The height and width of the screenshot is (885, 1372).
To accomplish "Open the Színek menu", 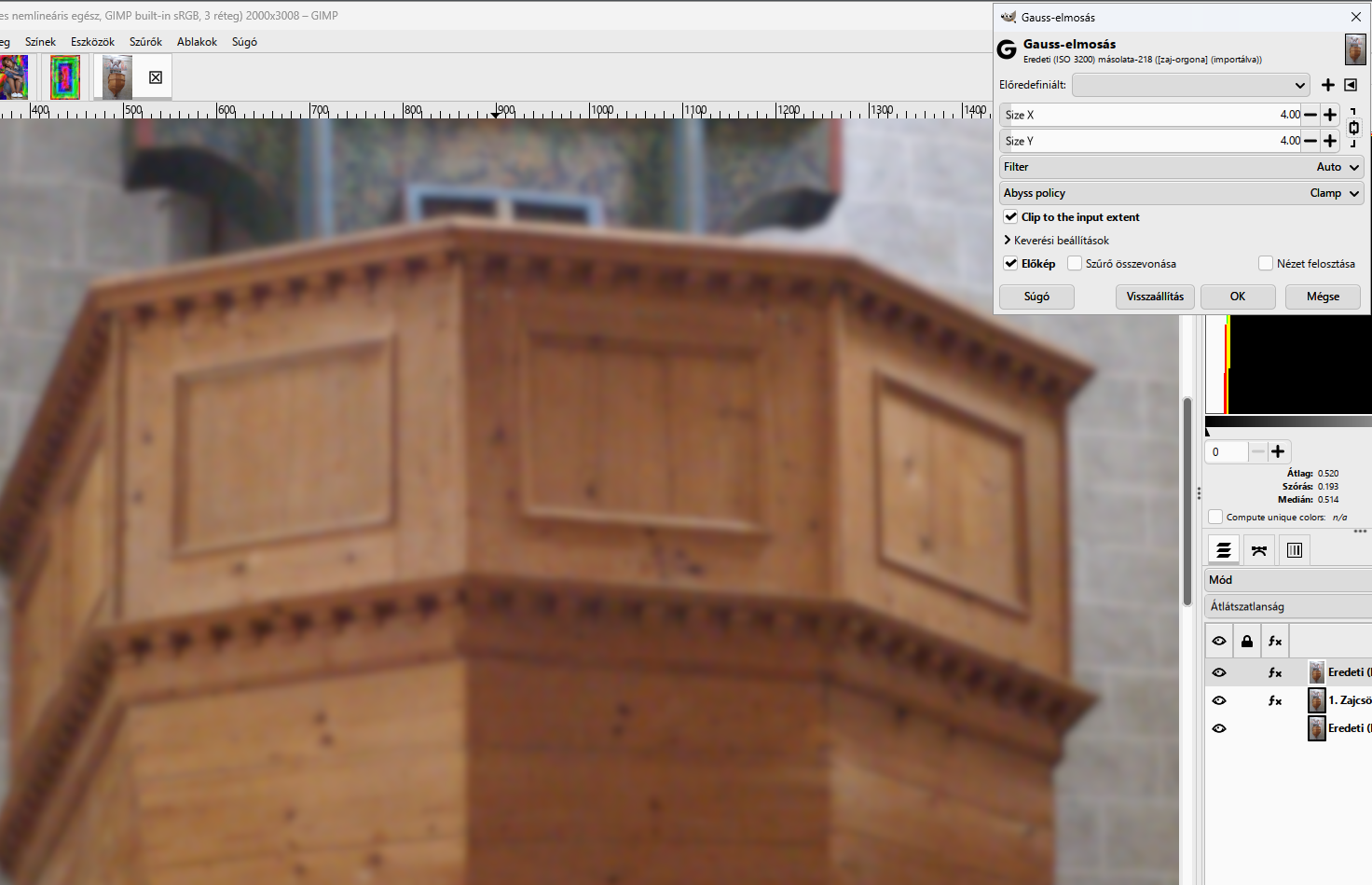I will point(40,42).
